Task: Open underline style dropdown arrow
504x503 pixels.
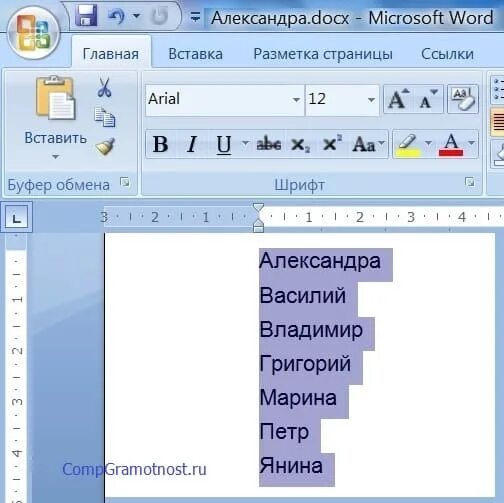Action: click(245, 144)
